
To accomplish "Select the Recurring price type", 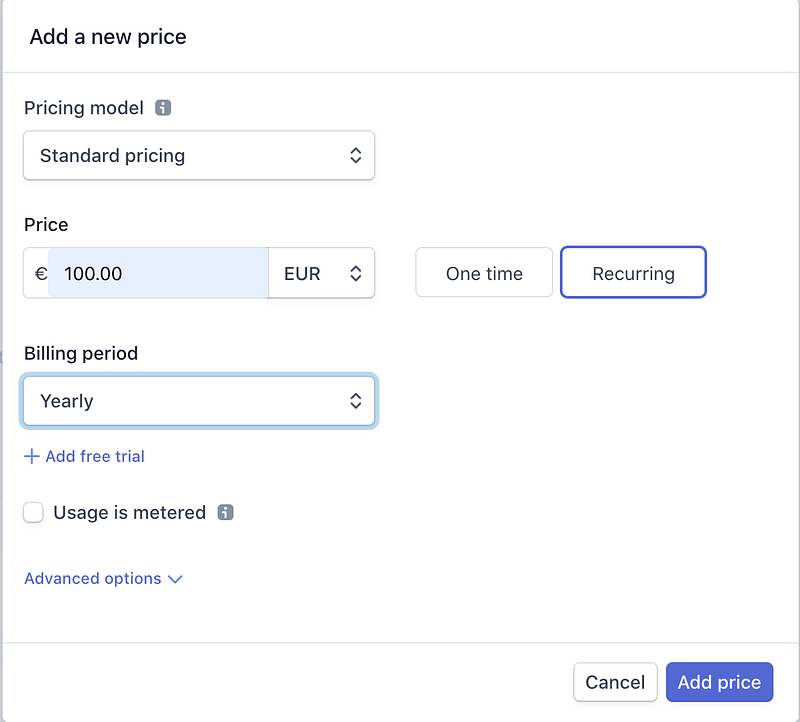I will pyautogui.click(x=633, y=272).
